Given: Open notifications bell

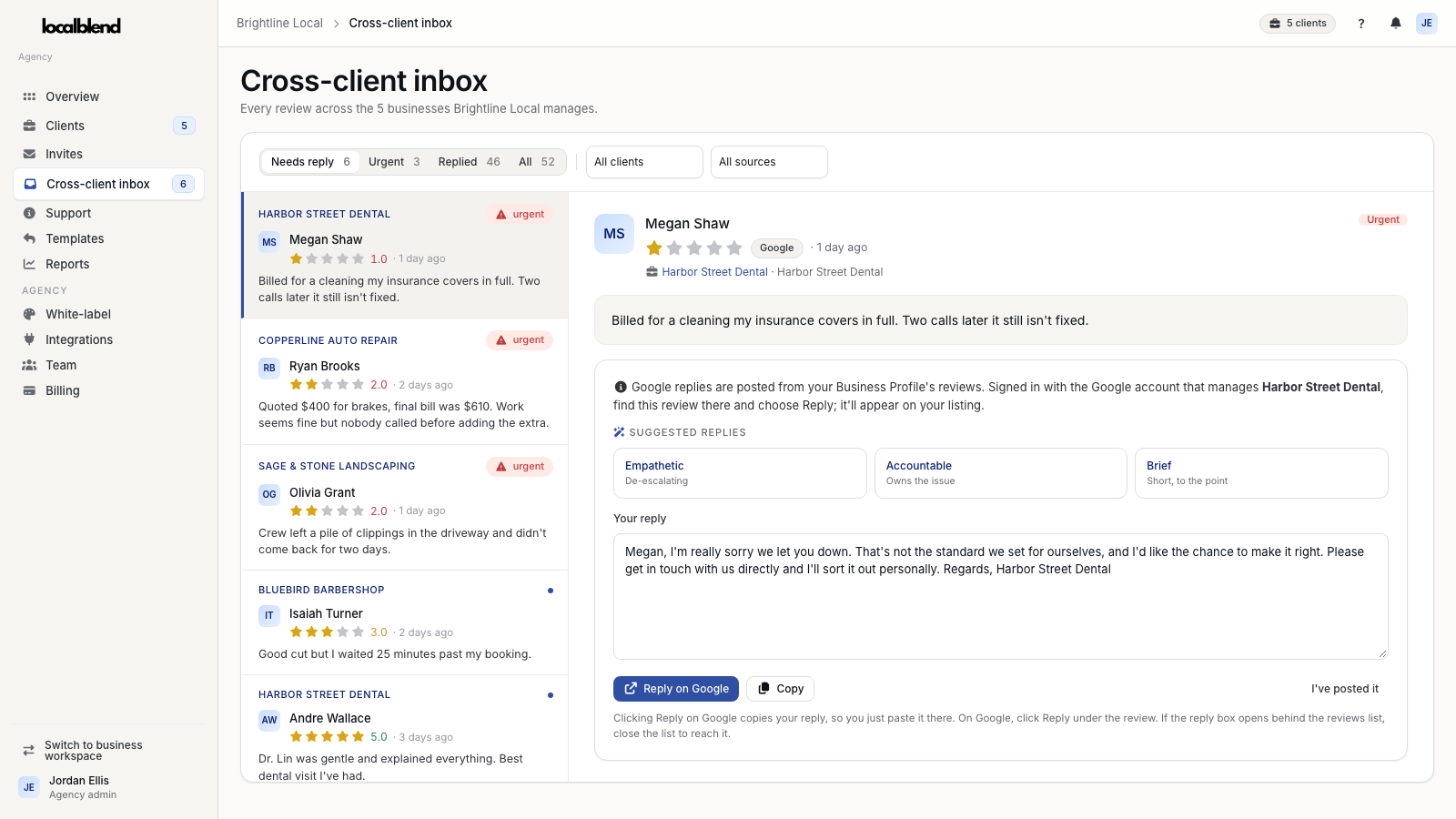Looking at the screenshot, I should [x=1395, y=24].
